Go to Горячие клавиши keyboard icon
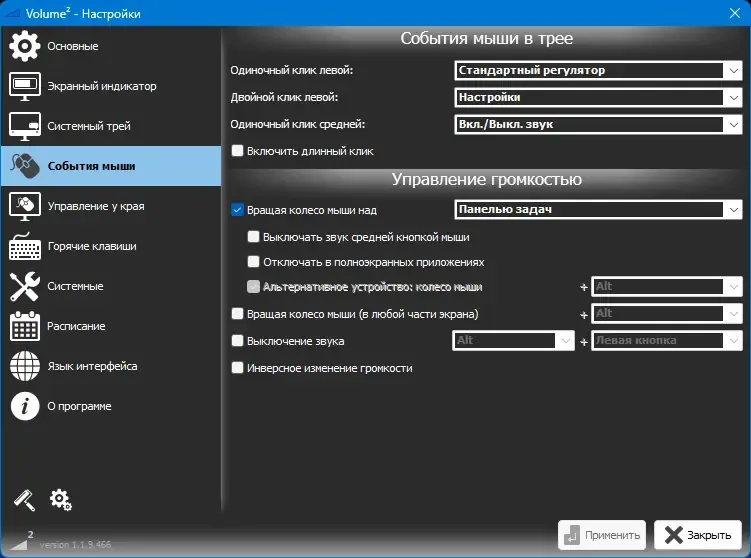The image size is (751, 558). pyautogui.click(x=24, y=246)
